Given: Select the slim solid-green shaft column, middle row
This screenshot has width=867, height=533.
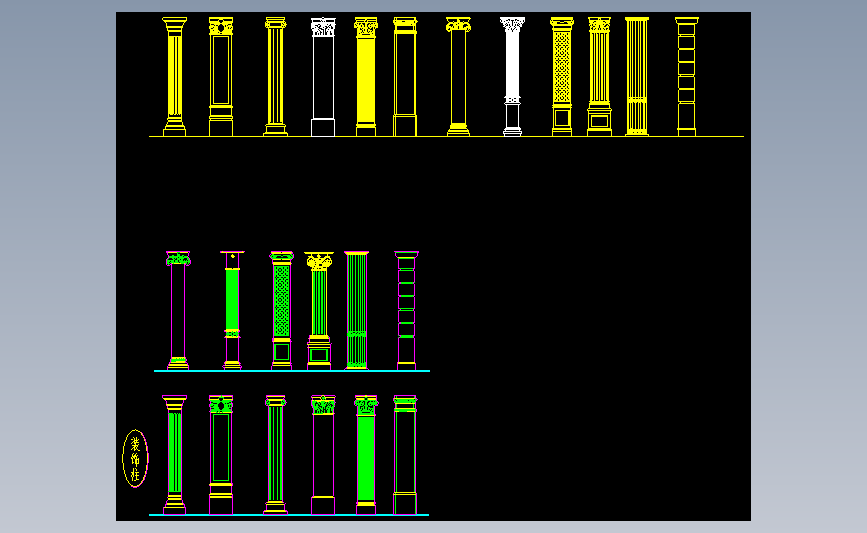Looking at the screenshot, I should (x=232, y=311).
